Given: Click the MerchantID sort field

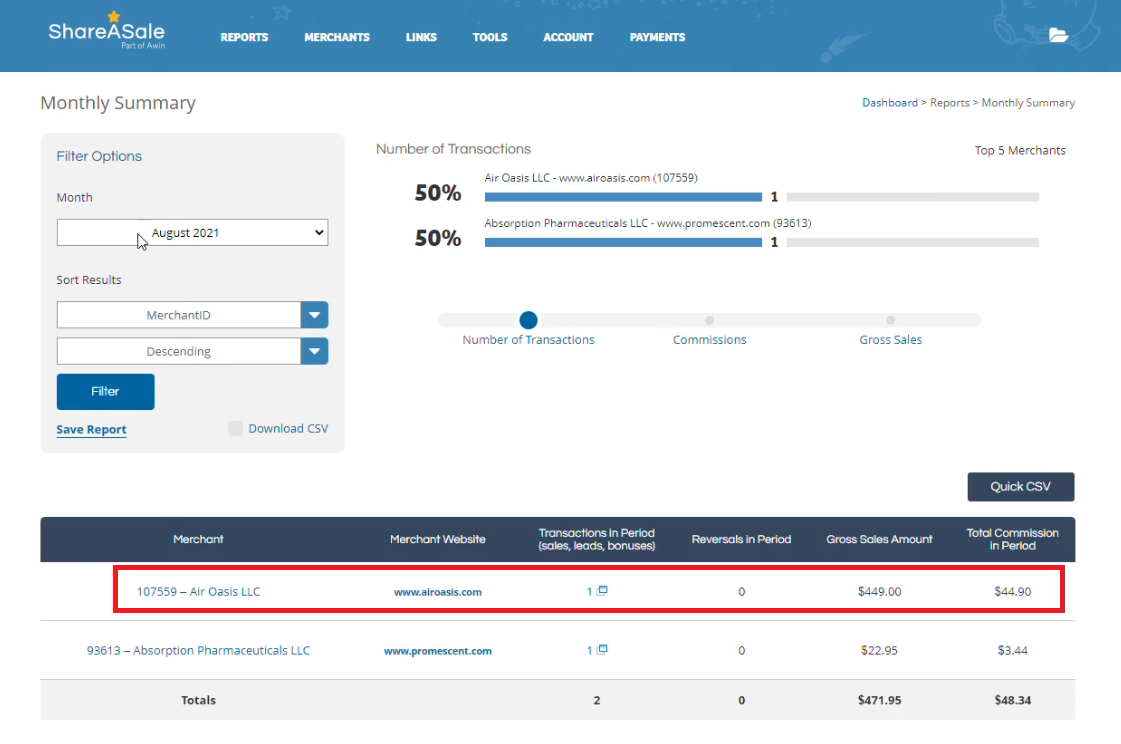Looking at the screenshot, I should coord(179,315).
